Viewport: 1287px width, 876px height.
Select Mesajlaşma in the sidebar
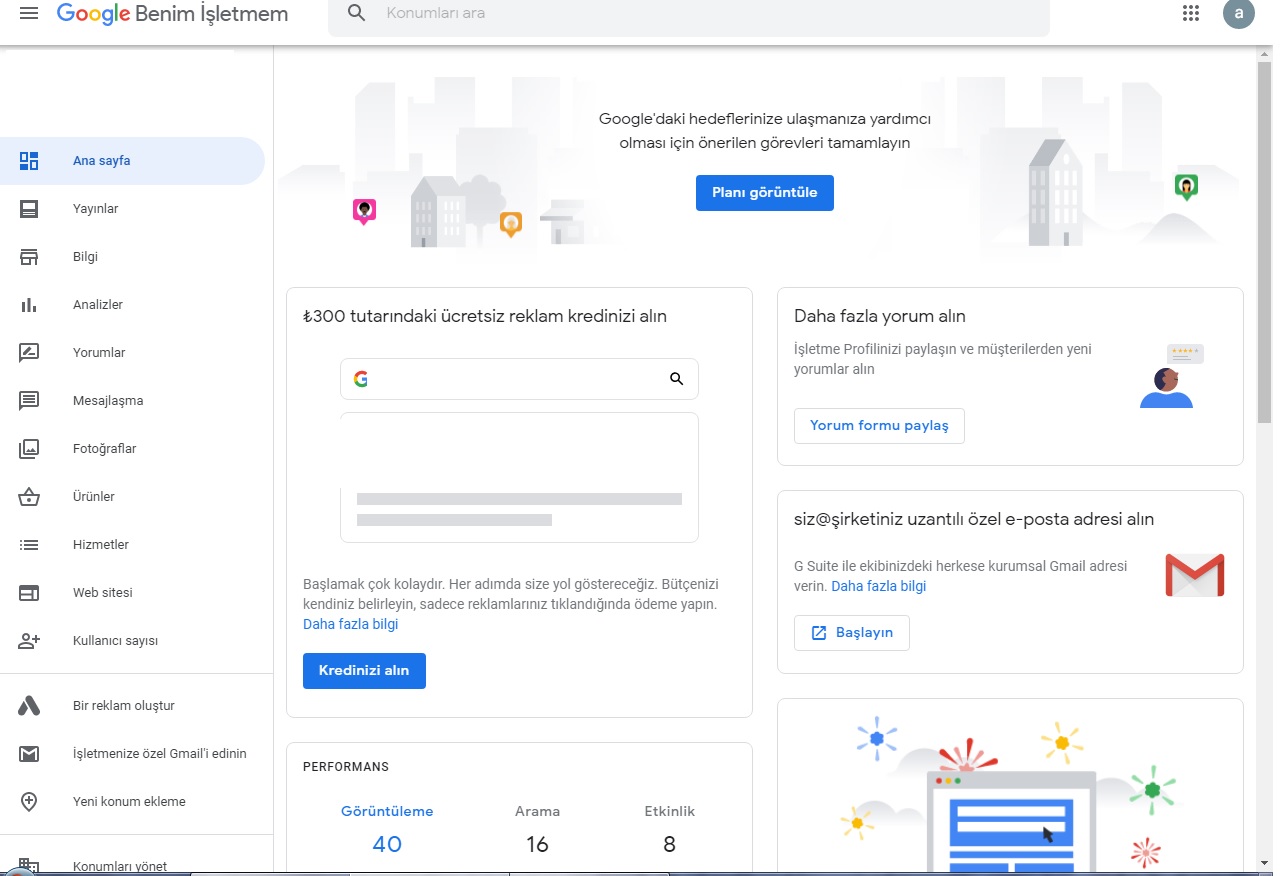point(132,401)
